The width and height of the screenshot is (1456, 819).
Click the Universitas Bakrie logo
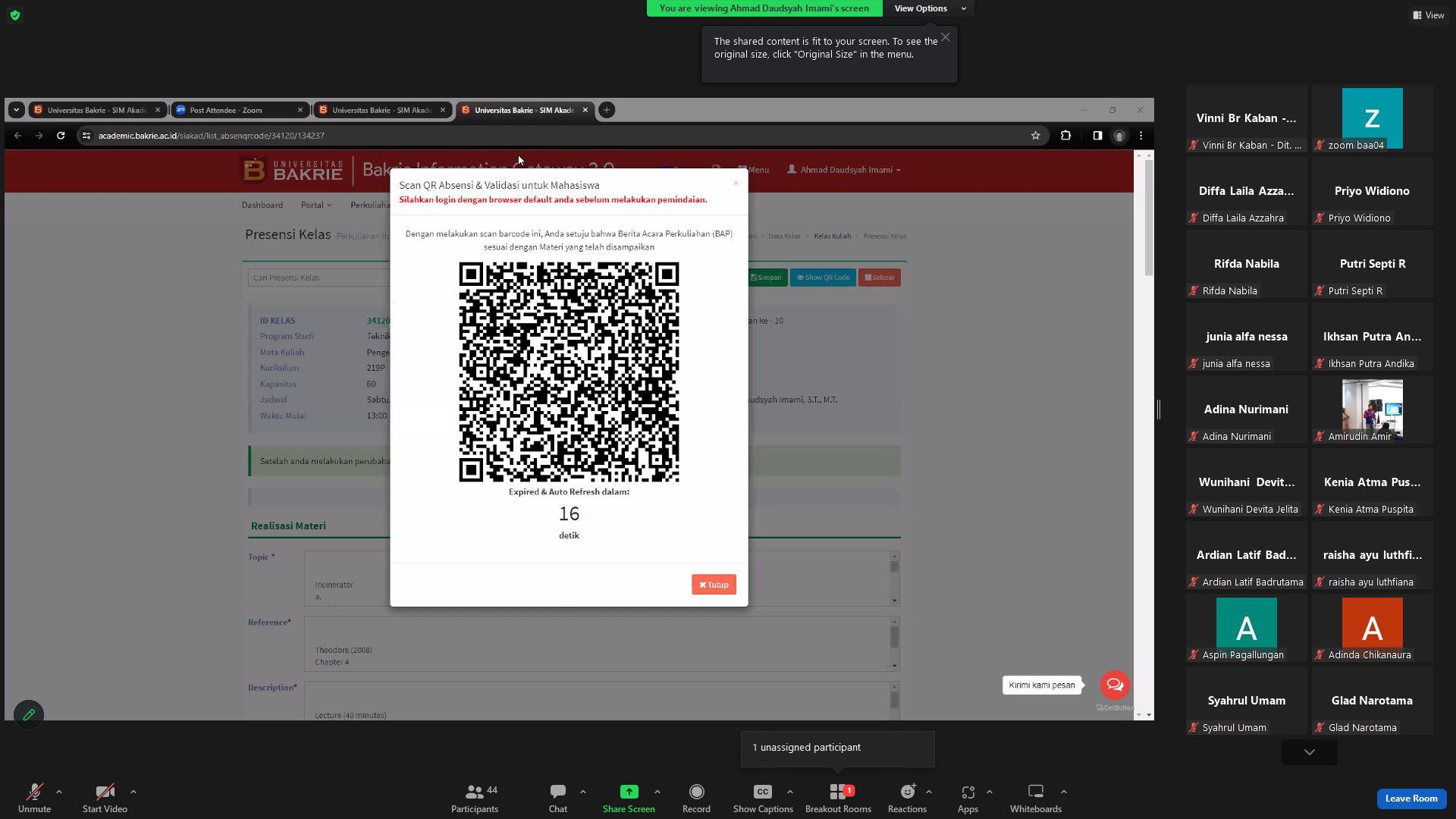tap(292, 170)
